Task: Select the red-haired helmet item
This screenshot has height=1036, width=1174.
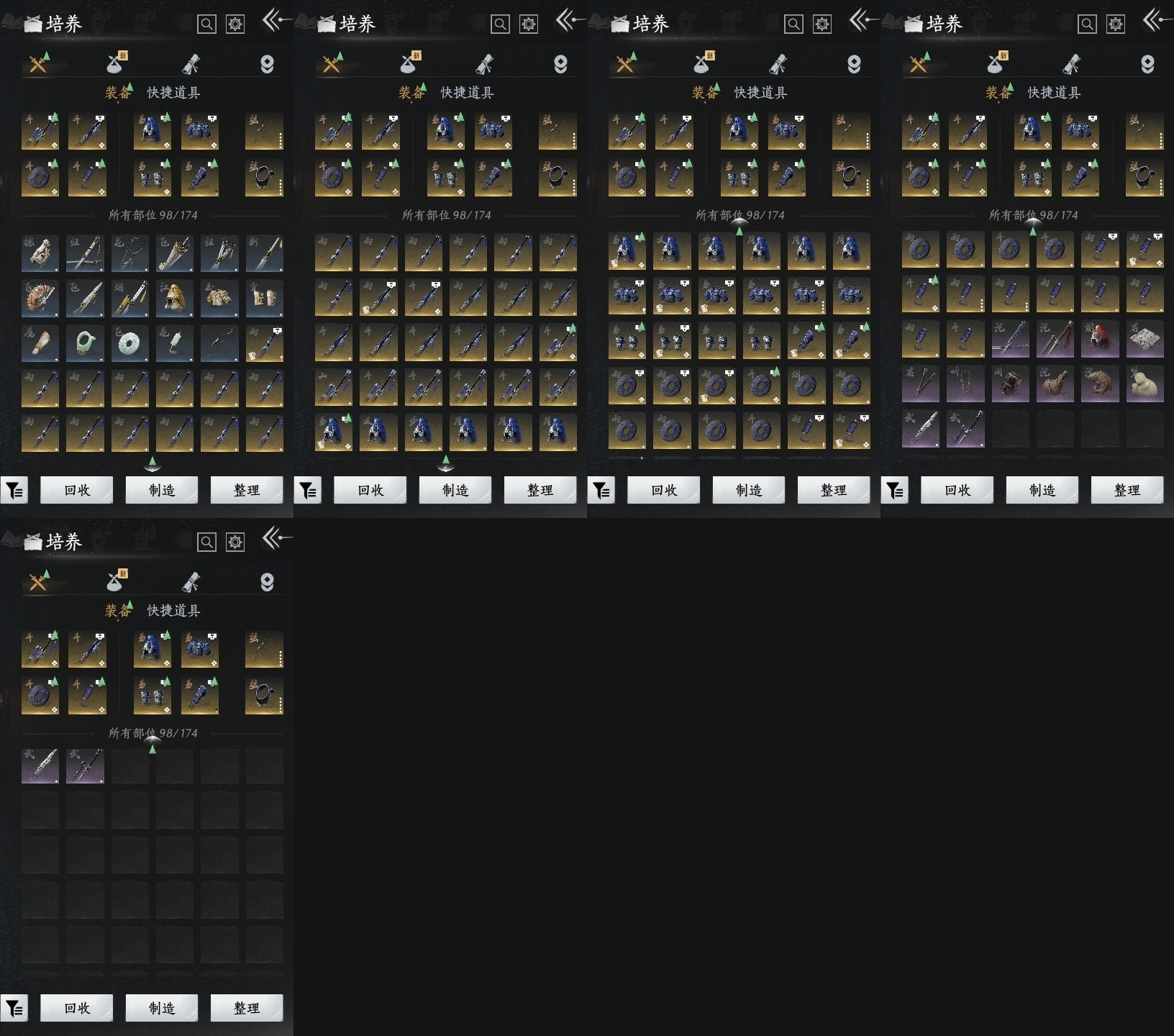Action: click(1100, 338)
